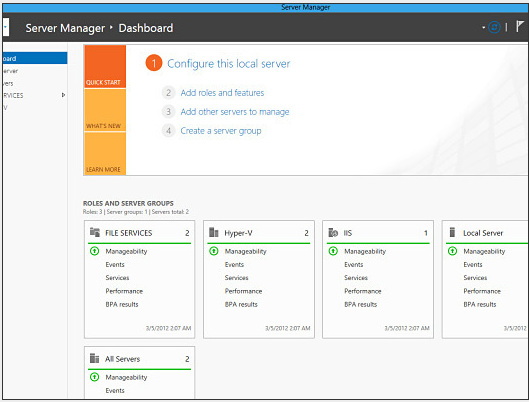Image resolution: width=529 pixels, height=402 pixels.
Task: Click the orange step 1 circle
Action: (x=154, y=63)
